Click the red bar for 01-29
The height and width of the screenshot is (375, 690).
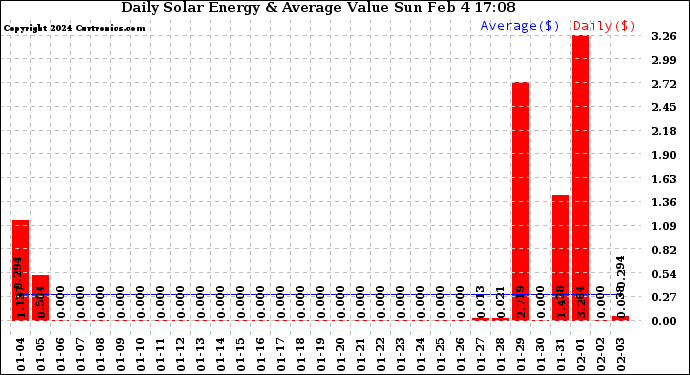520,202
